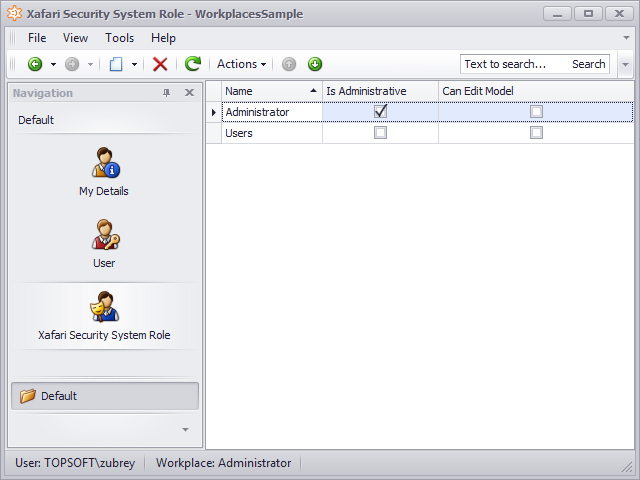
Task: Open the Back button history dropdown
Action: [53, 64]
